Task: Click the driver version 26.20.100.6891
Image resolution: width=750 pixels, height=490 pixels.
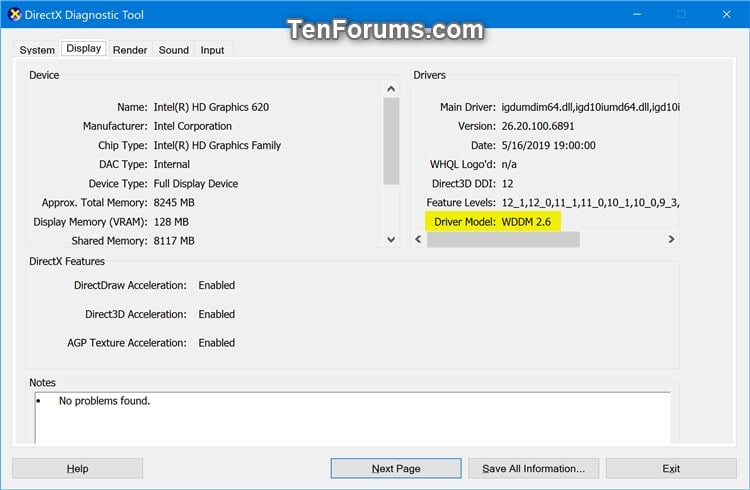Action: 538,126
